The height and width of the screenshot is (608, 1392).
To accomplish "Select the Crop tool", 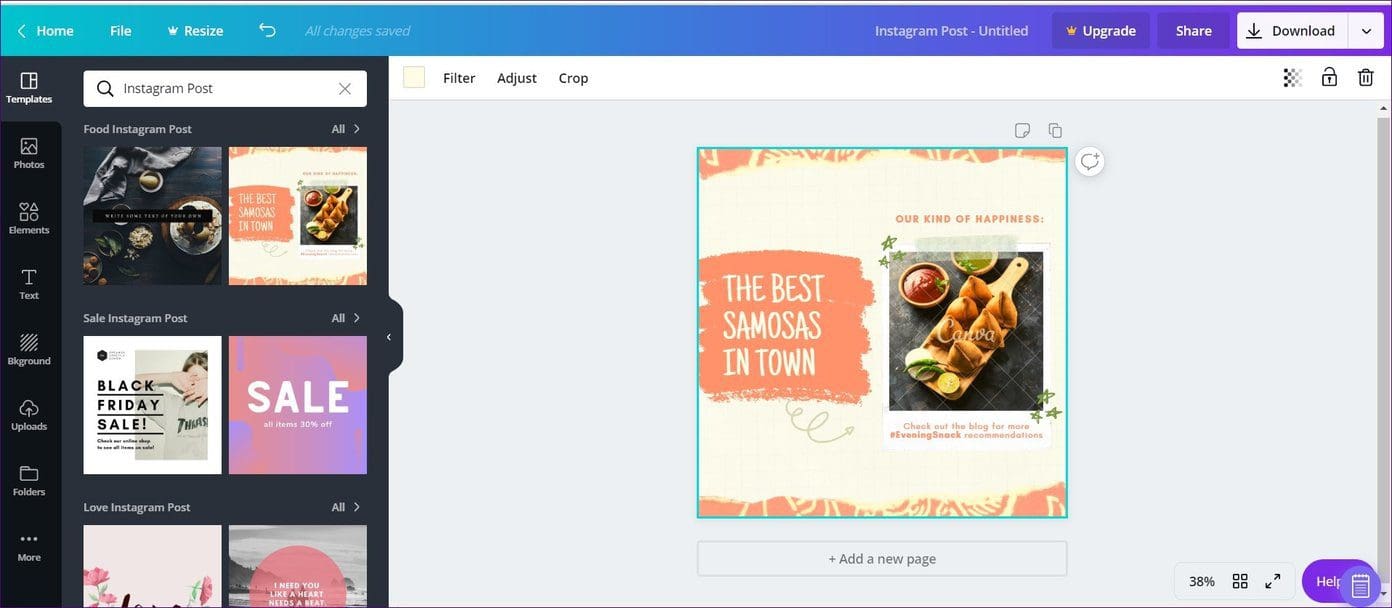I will (x=573, y=78).
